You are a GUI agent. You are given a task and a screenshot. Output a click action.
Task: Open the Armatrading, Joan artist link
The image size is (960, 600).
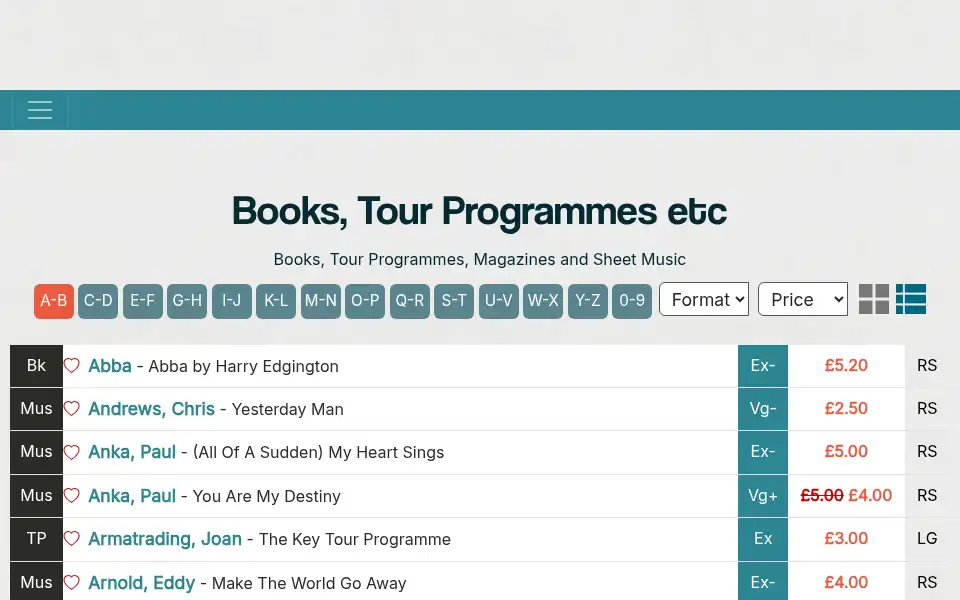[x=165, y=538]
